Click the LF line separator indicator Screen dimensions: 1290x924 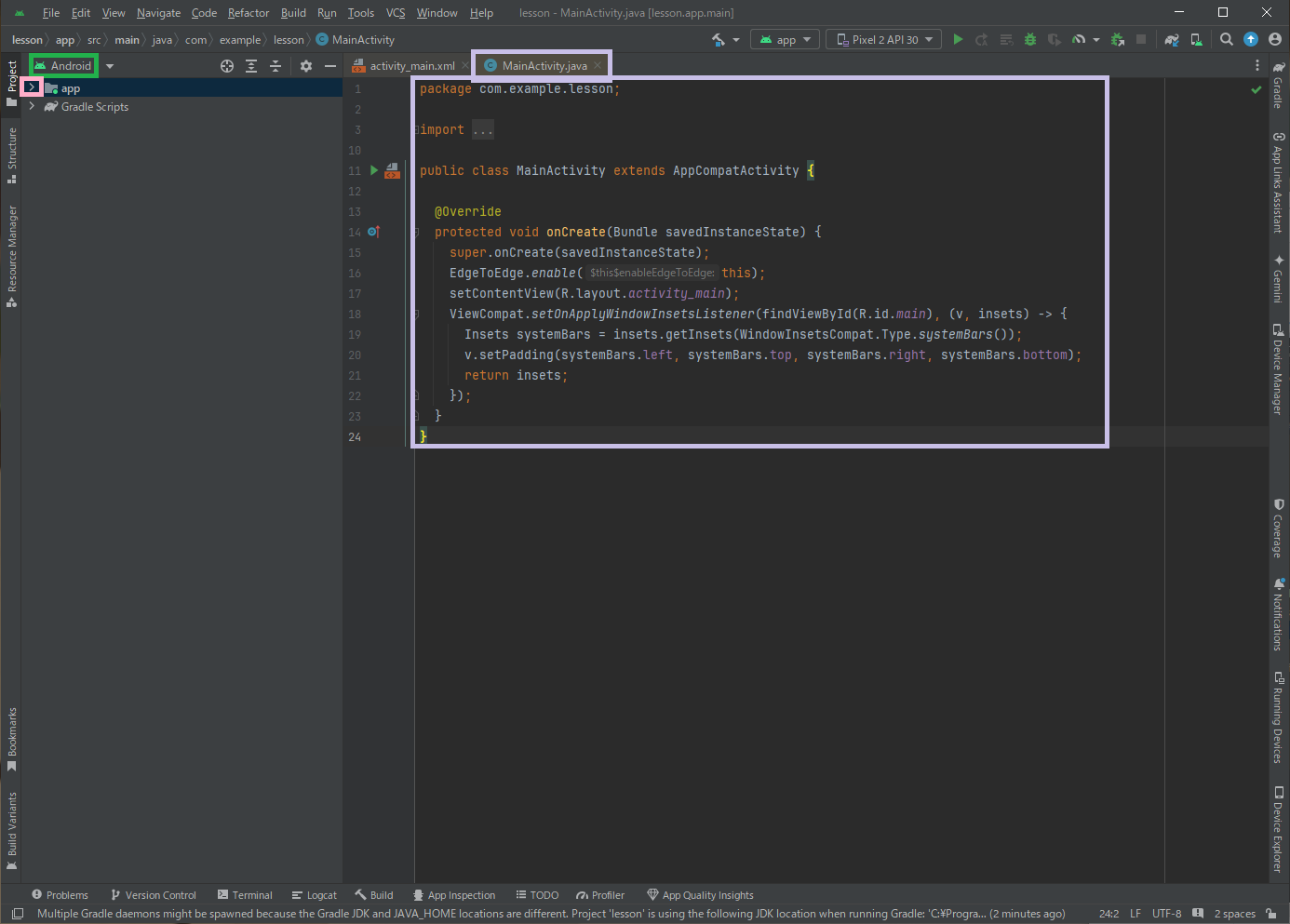pos(1135,914)
